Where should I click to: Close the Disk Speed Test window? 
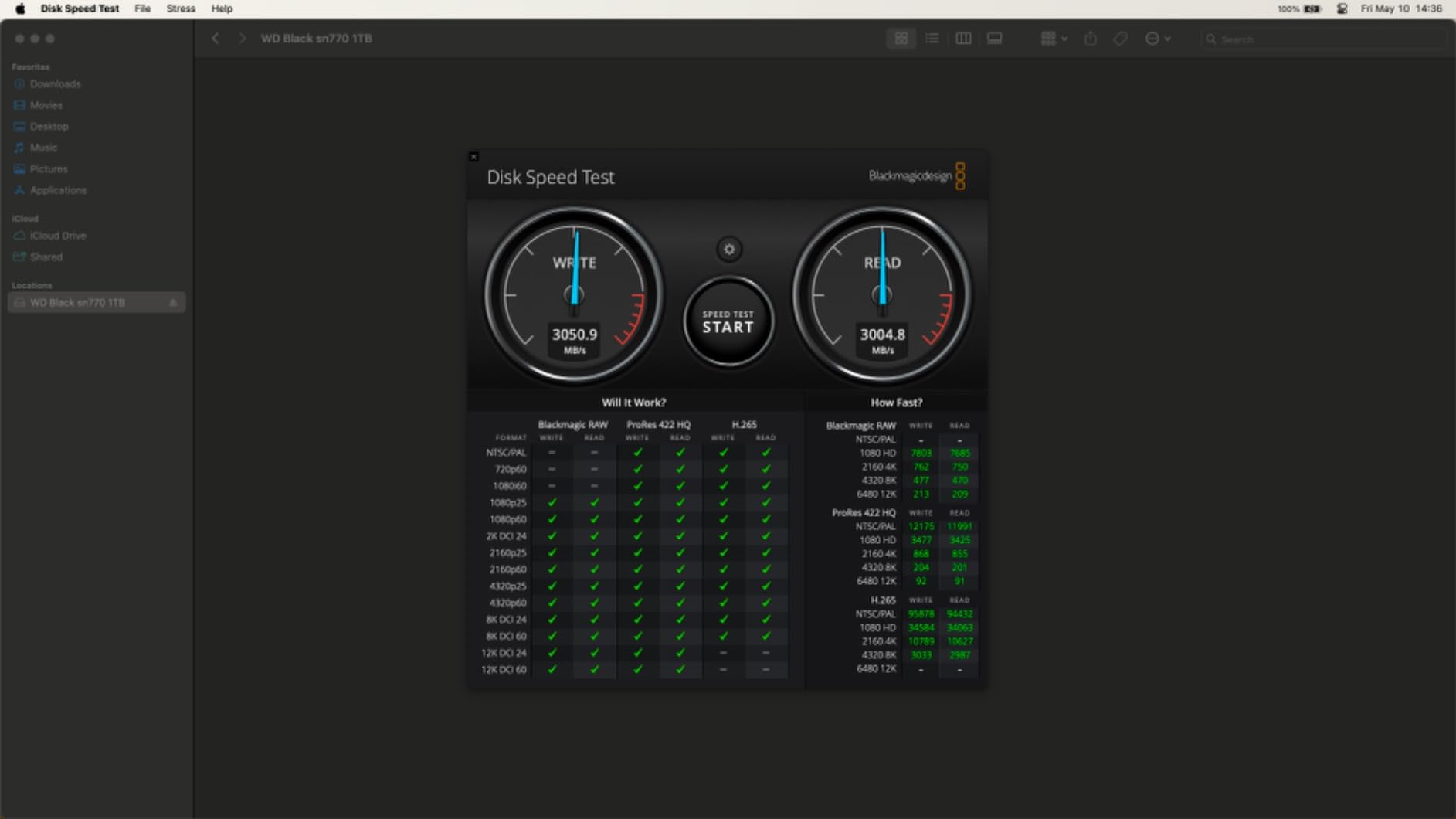click(473, 157)
